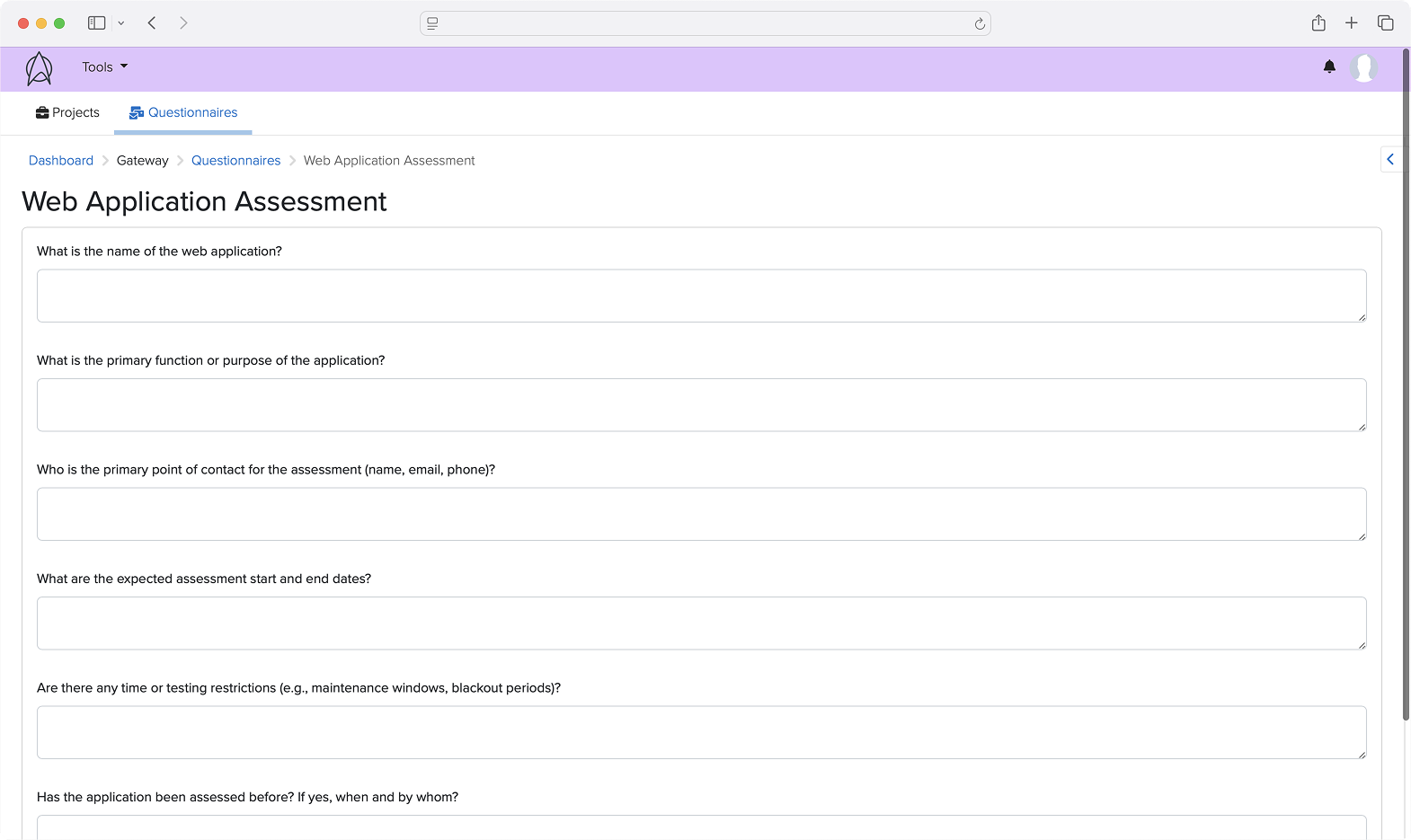Show the browser tab overview
The image size is (1411, 840).
point(1385,23)
